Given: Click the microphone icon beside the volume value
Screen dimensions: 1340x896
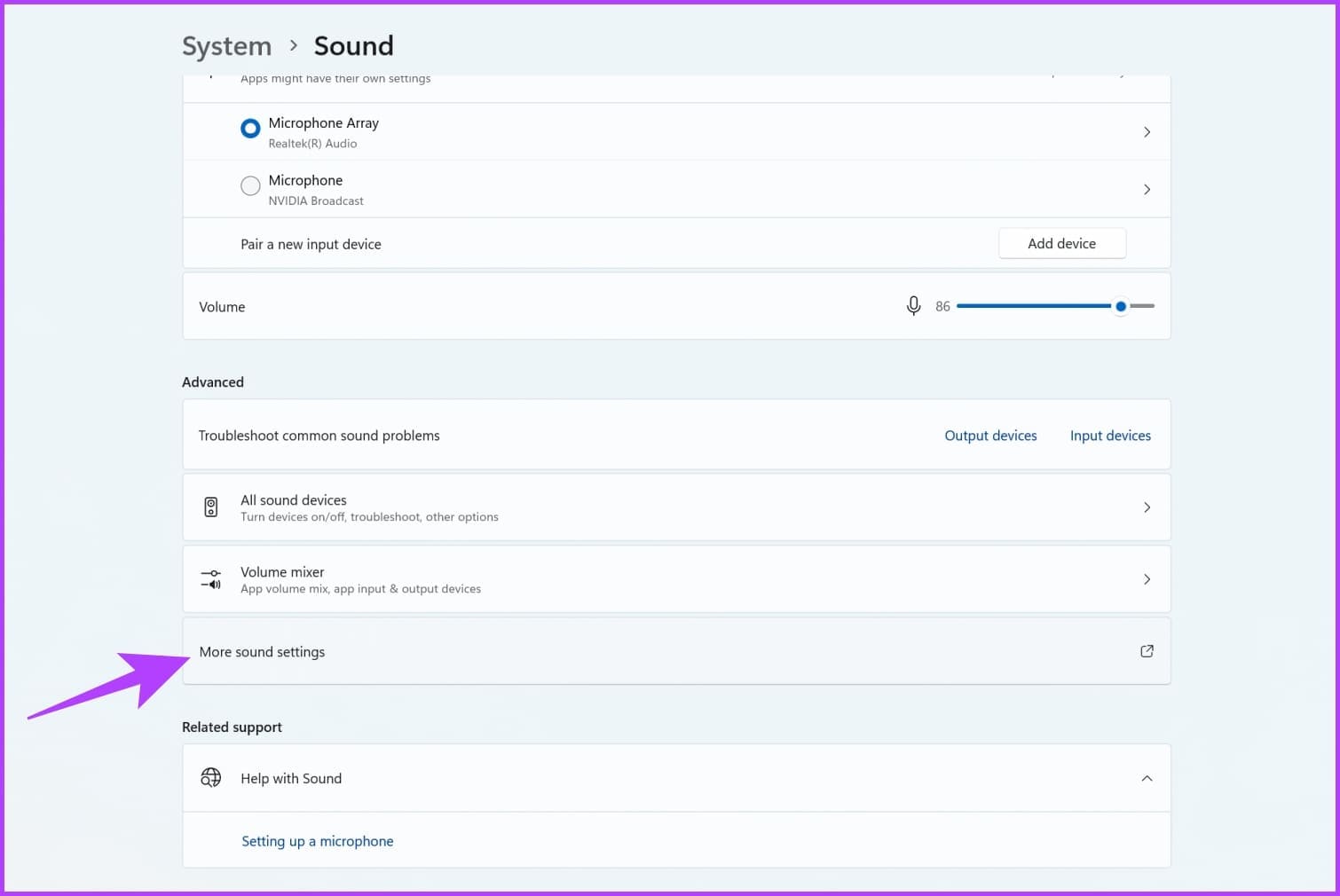Looking at the screenshot, I should [913, 306].
